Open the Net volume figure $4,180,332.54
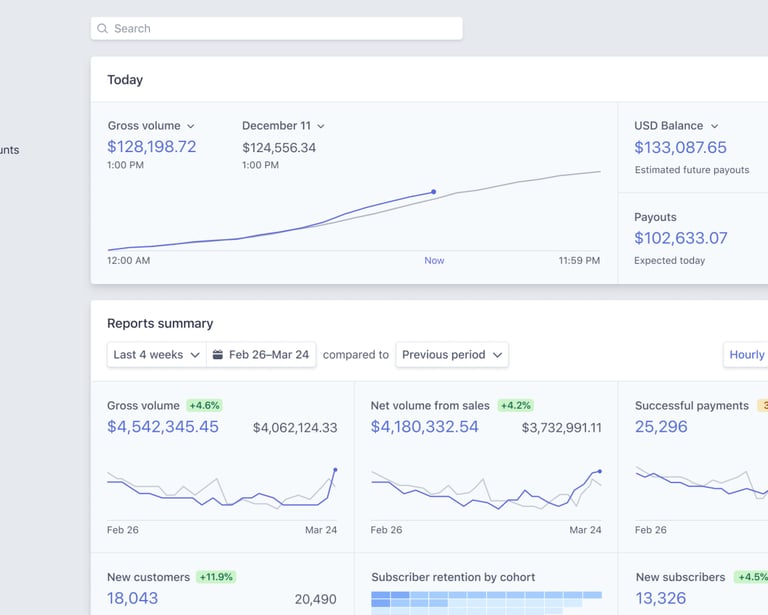 pos(425,427)
